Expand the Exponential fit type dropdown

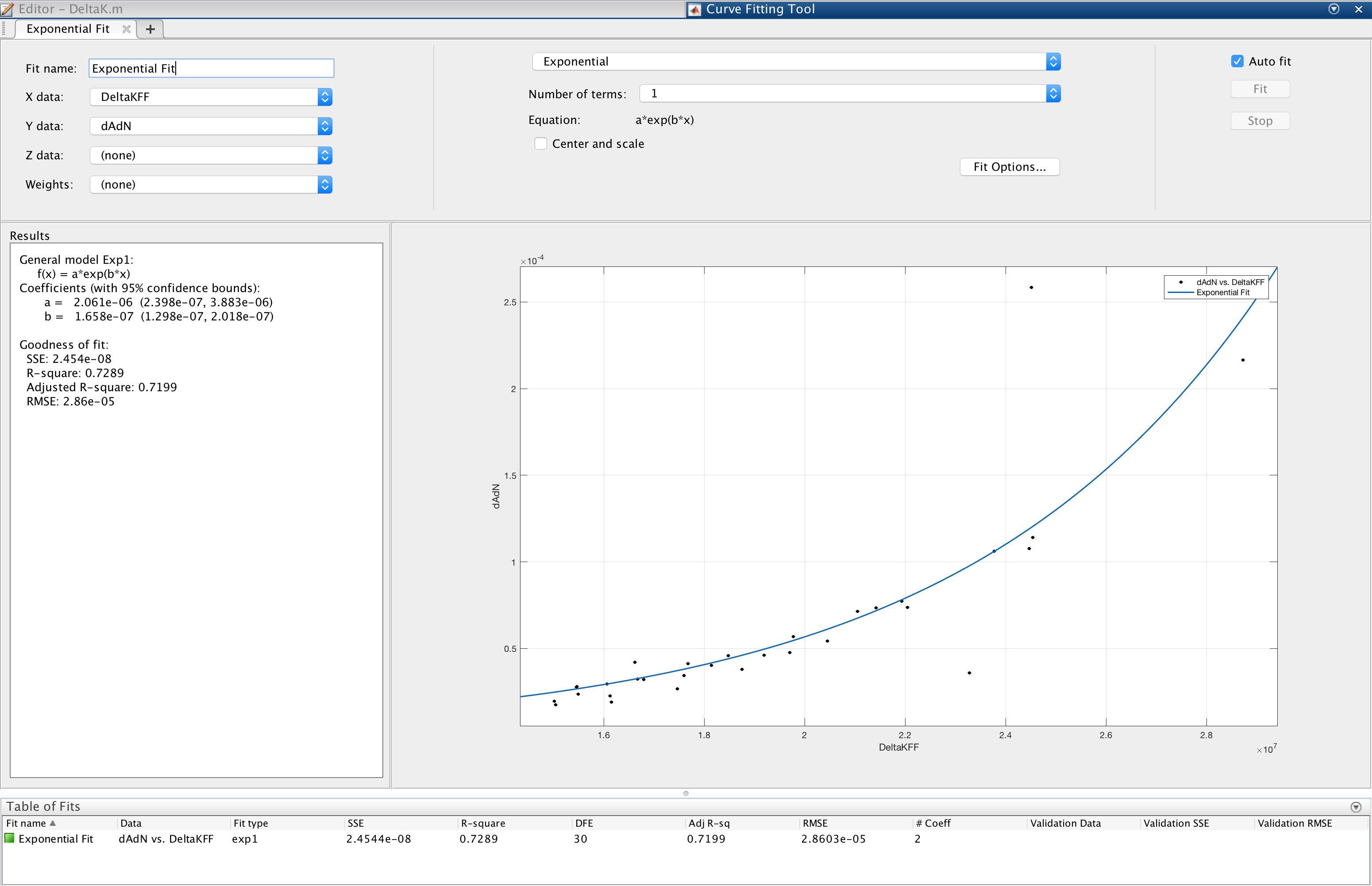[x=1053, y=62]
